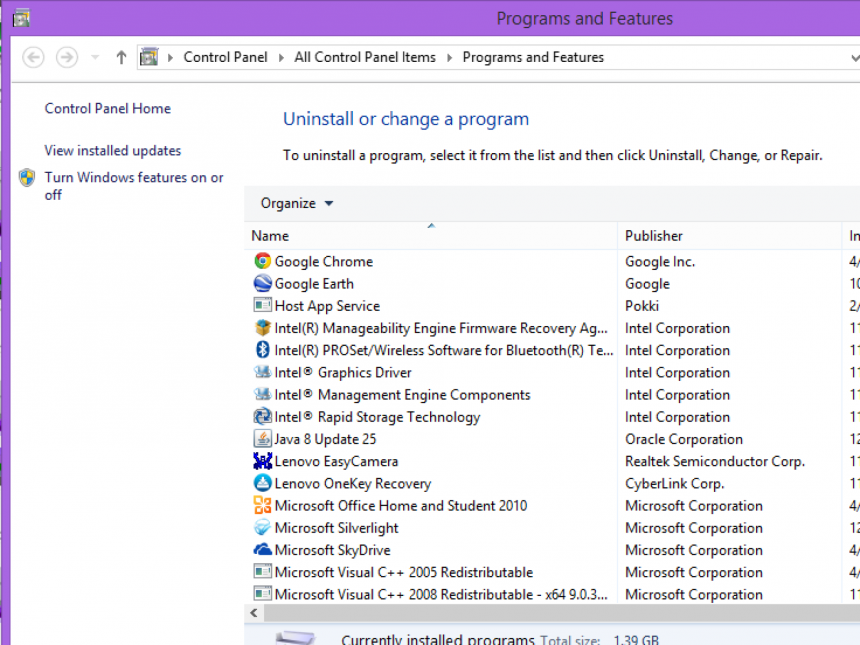The image size is (860, 645).
Task: Open the View installed updates link
Action: (x=112, y=151)
